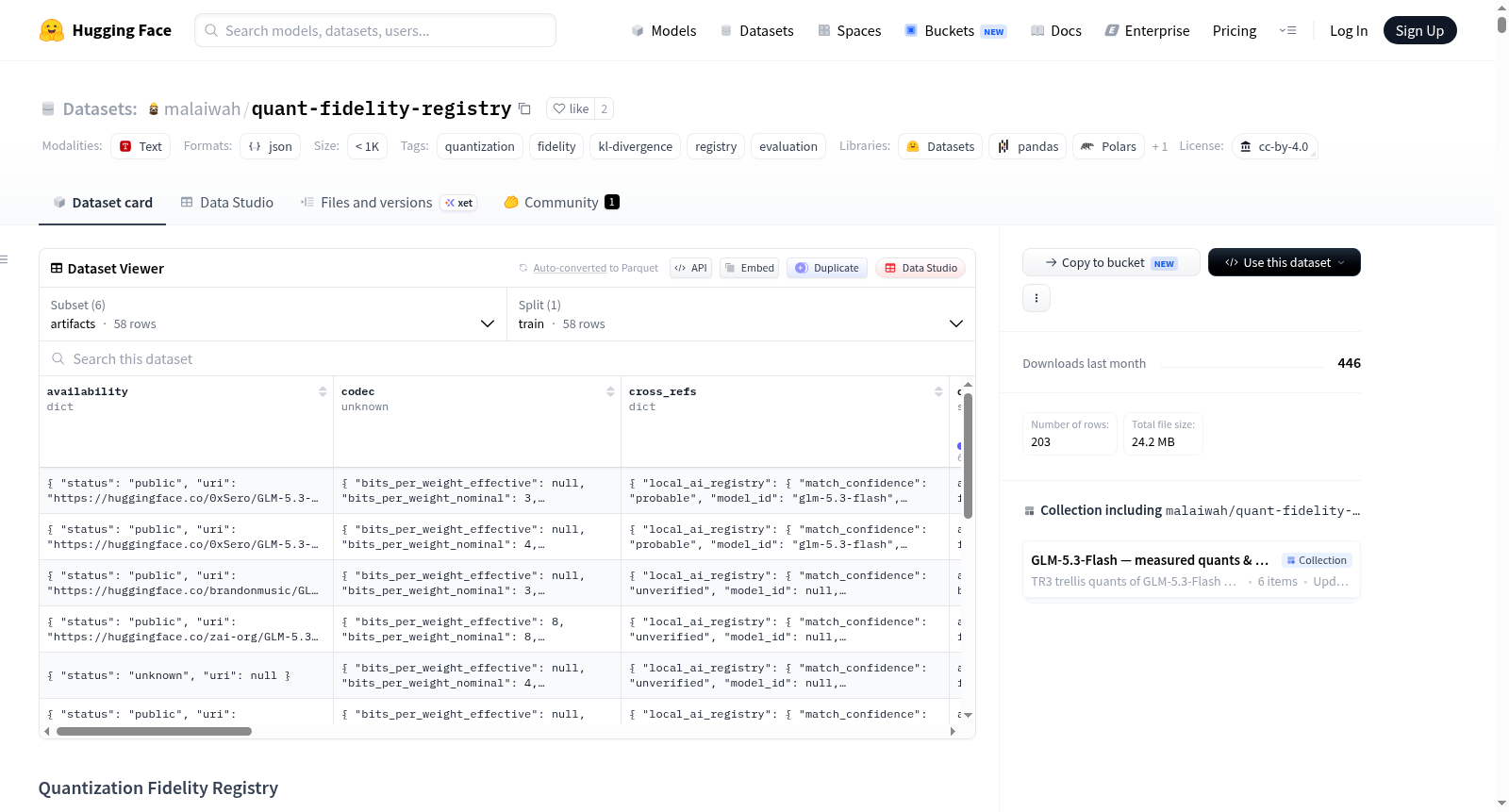Focus the Search this dataset field
The height and width of the screenshot is (812, 1509).
[x=507, y=358]
